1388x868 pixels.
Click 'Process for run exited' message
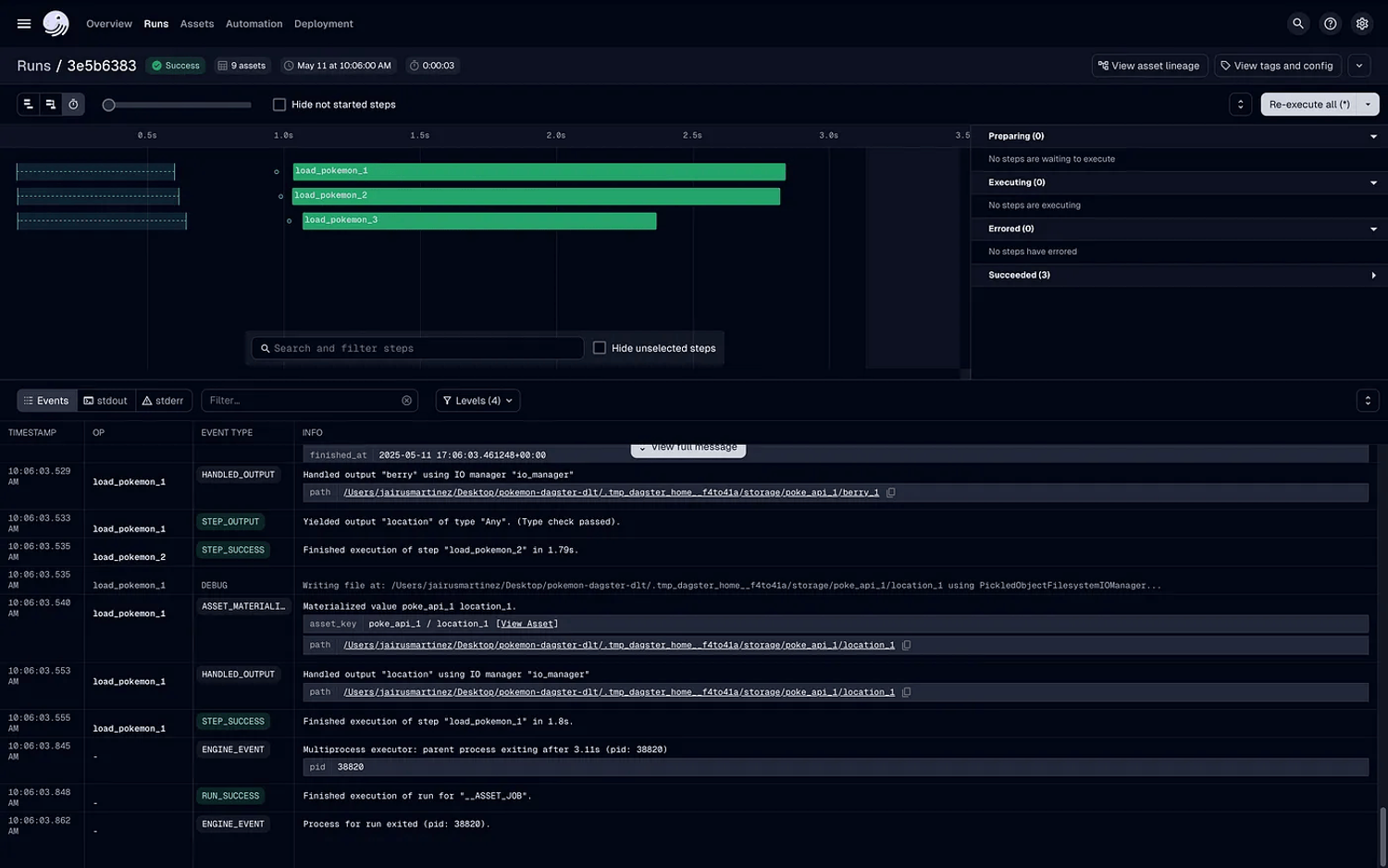(x=396, y=824)
